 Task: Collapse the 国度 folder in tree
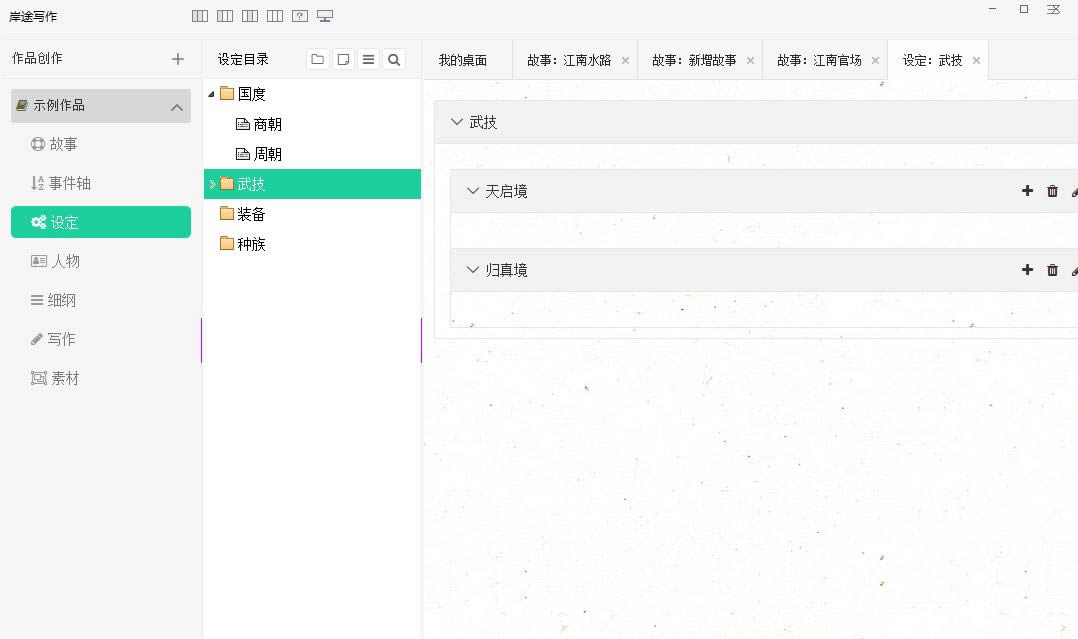click(x=211, y=94)
